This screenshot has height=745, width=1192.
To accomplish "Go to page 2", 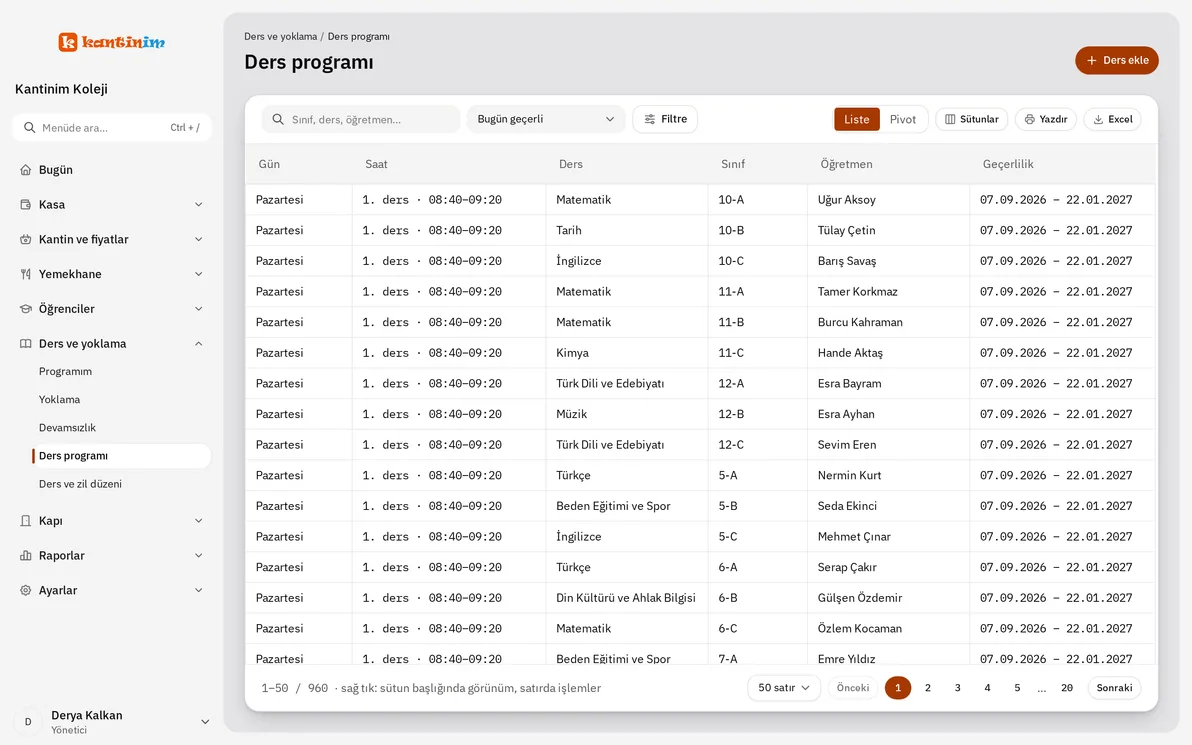I will (x=927, y=688).
